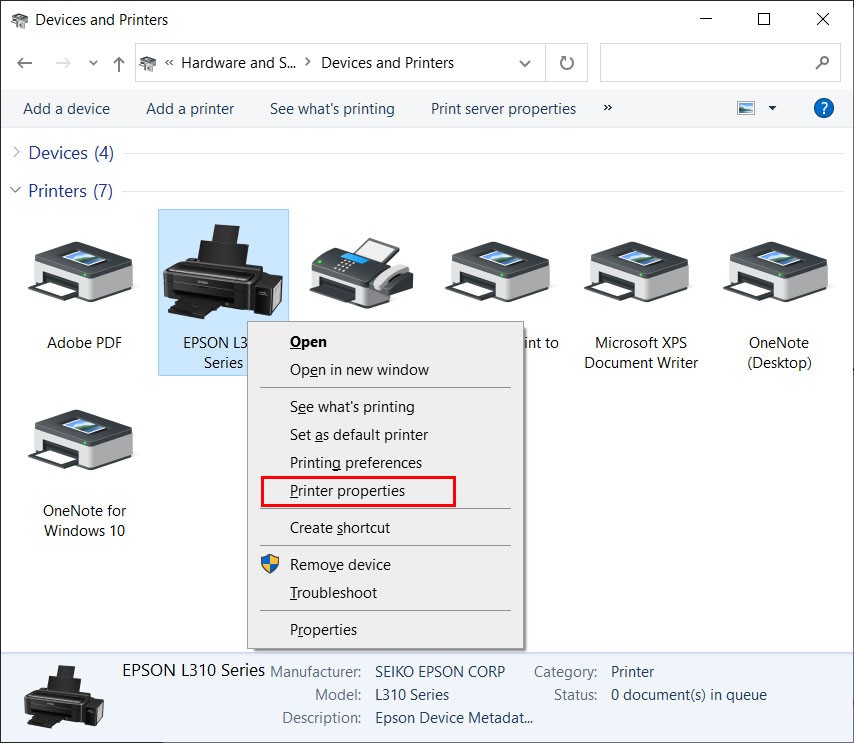This screenshot has height=743, width=854.
Task: Click the breadcrumb overflow chevrons
Action: 169,63
